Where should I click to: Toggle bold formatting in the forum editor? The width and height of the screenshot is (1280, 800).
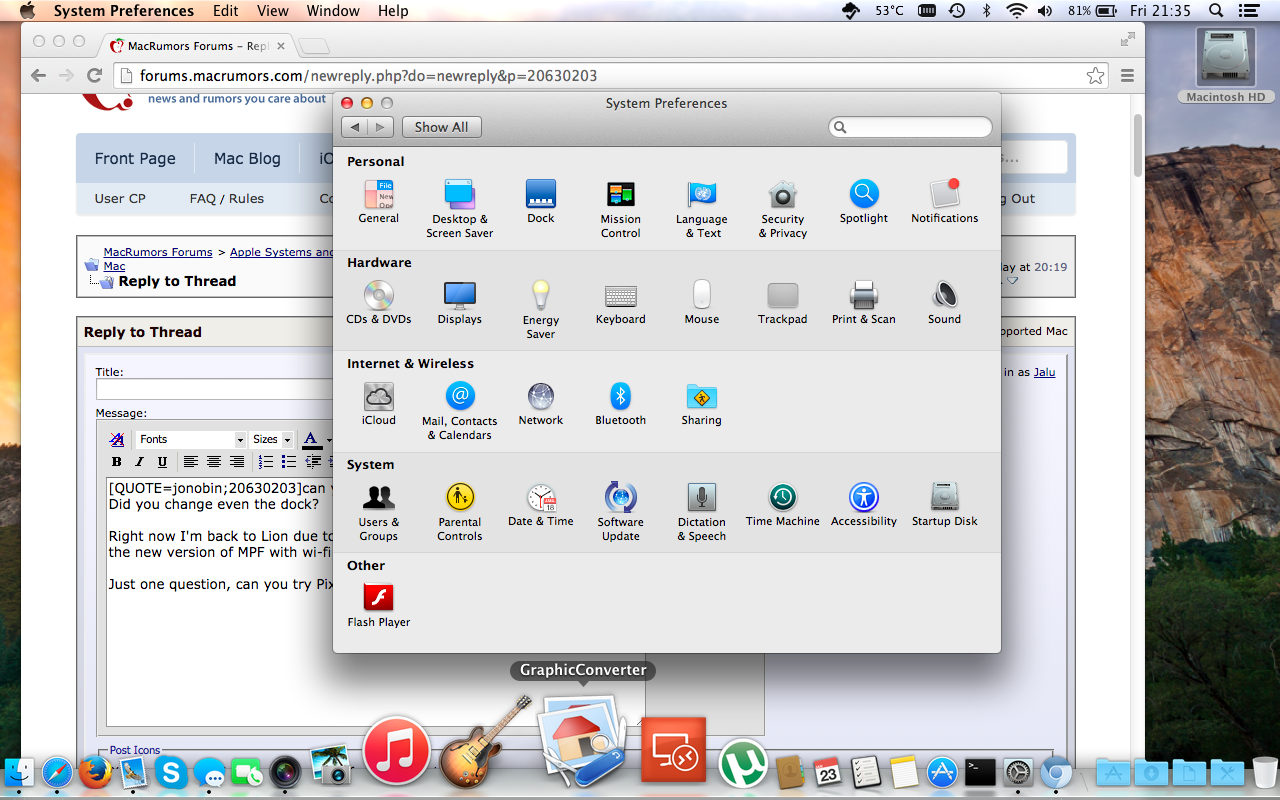pyautogui.click(x=116, y=462)
